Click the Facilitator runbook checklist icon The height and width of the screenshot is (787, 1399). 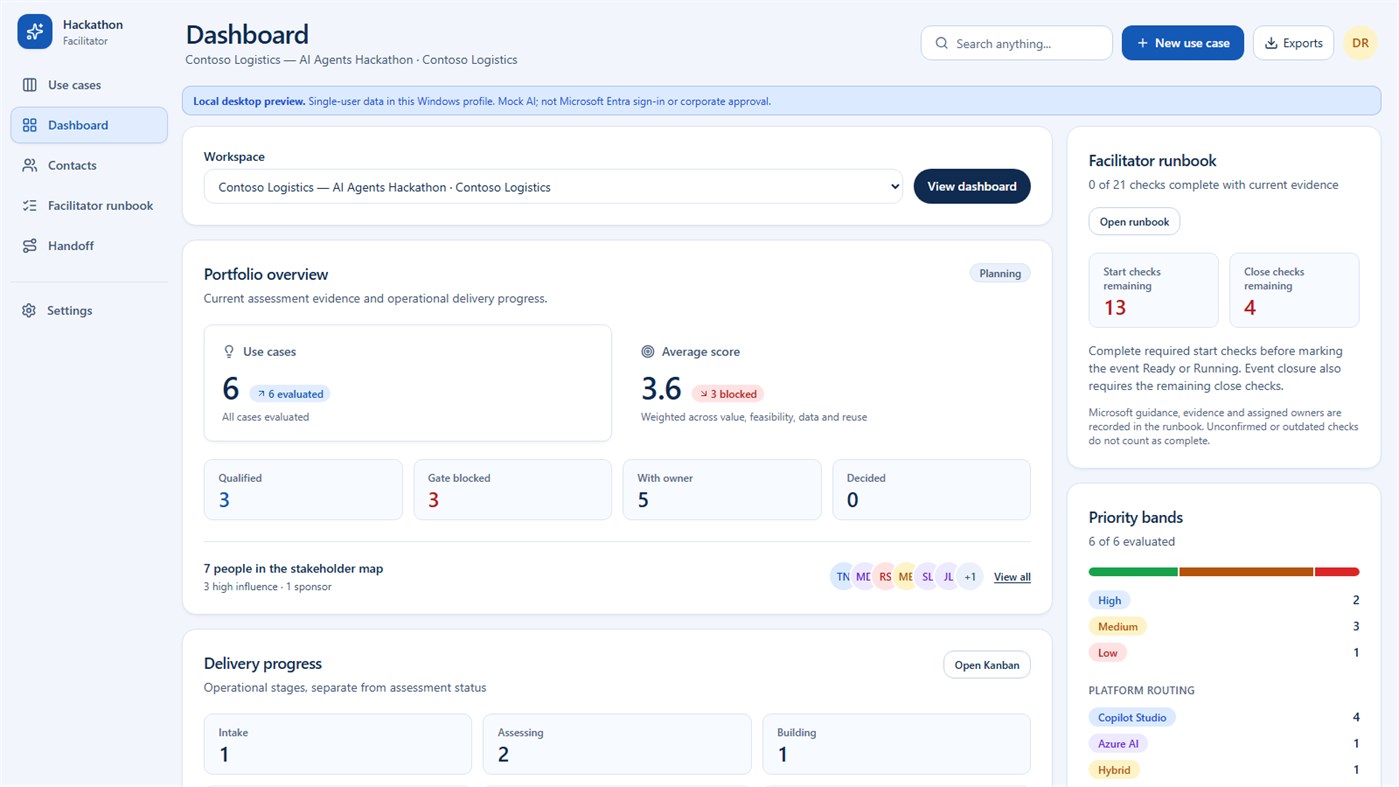pyautogui.click(x=30, y=205)
